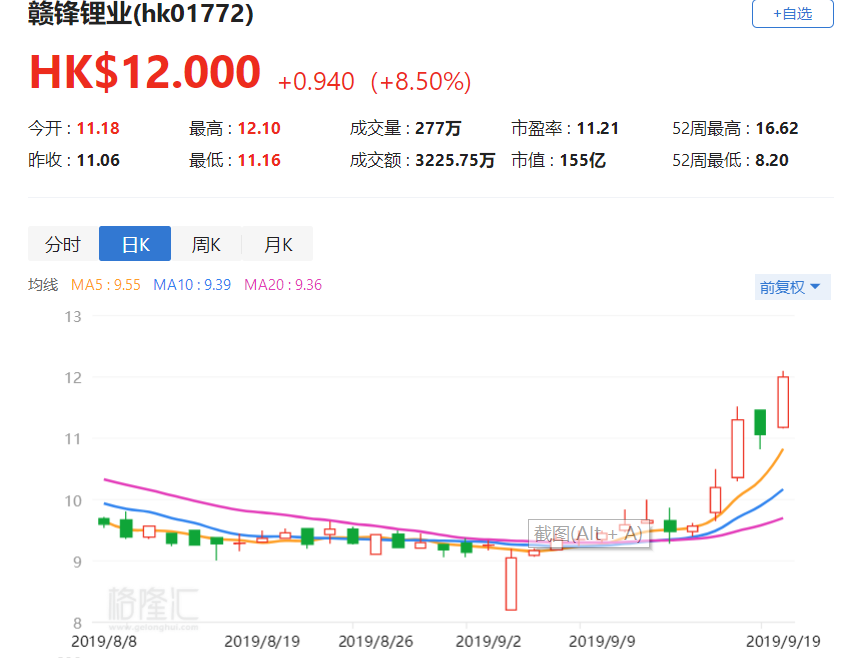Click the 52-week low value 8.20
Viewport: 851px width, 658px height.
[772, 160]
